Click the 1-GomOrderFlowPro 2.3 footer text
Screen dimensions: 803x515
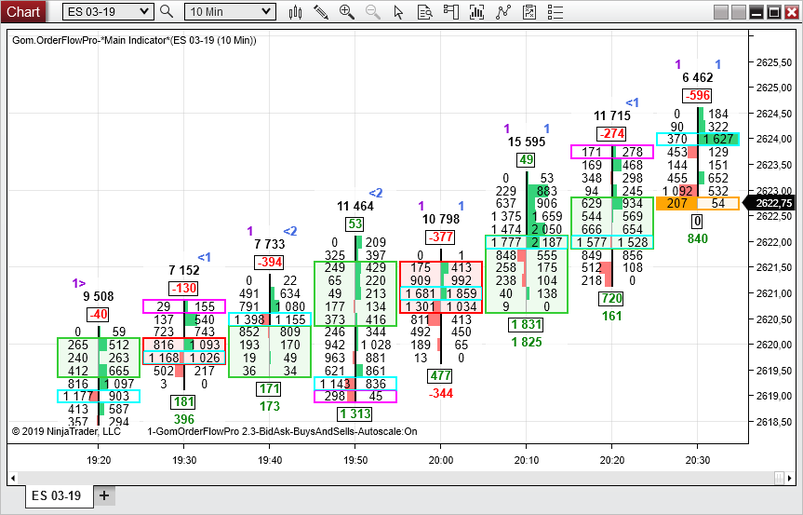pyautogui.click(x=282, y=432)
